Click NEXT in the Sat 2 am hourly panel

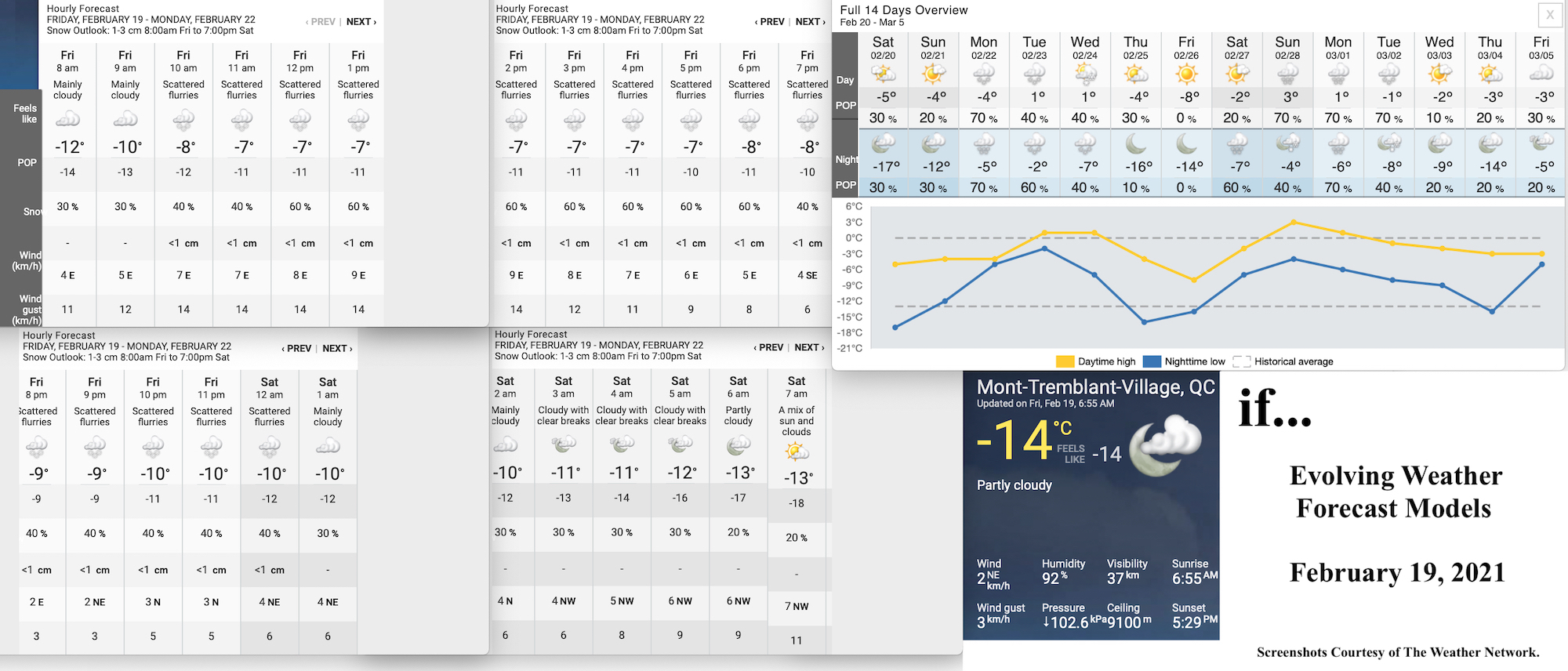[x=810, y=347]
